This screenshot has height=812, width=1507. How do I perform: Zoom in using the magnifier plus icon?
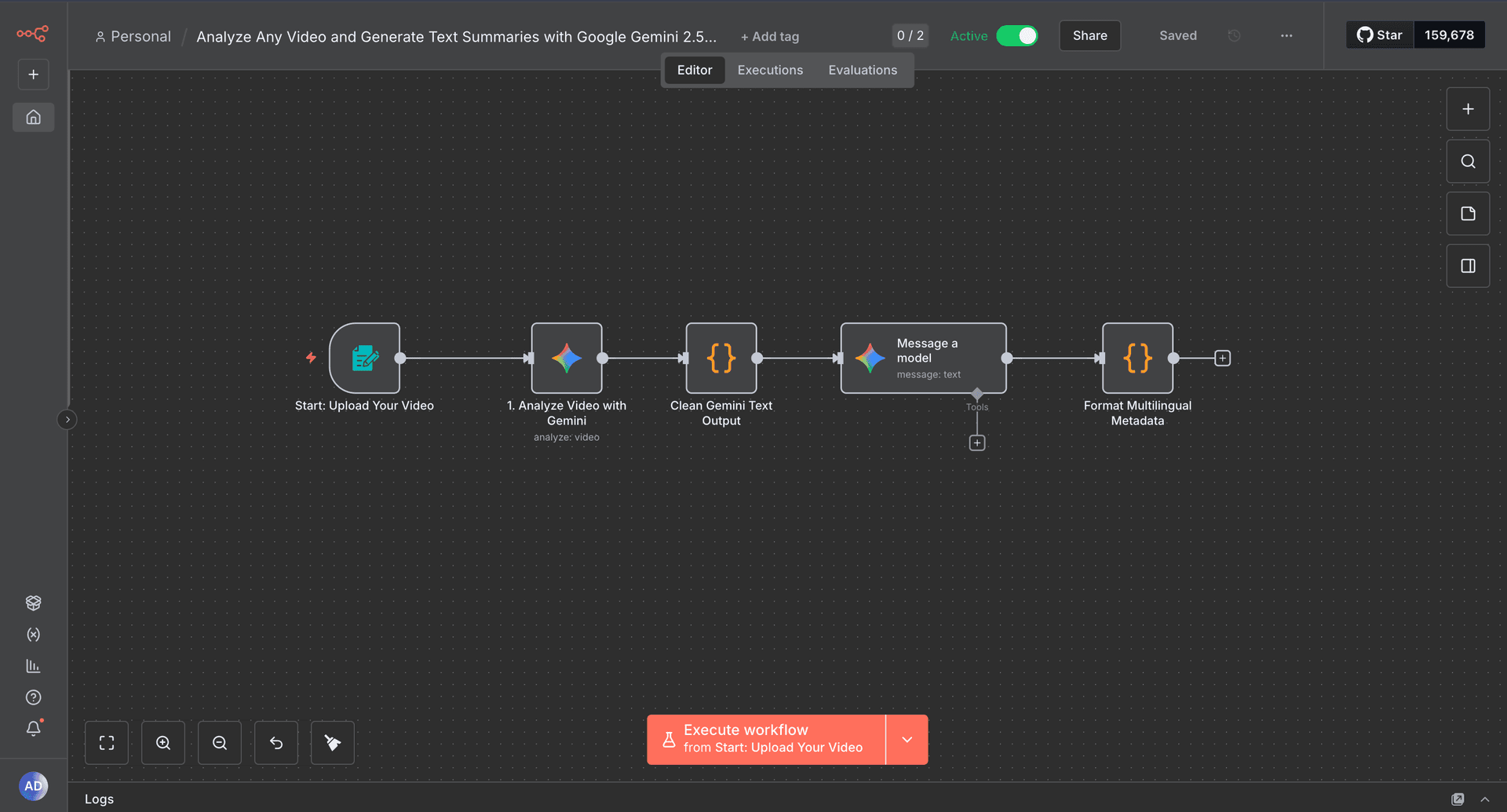[x=162, y=742]
